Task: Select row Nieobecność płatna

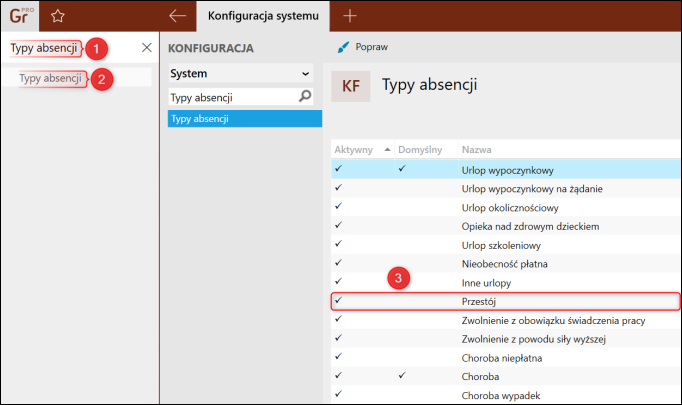Action: click(506, 264)
